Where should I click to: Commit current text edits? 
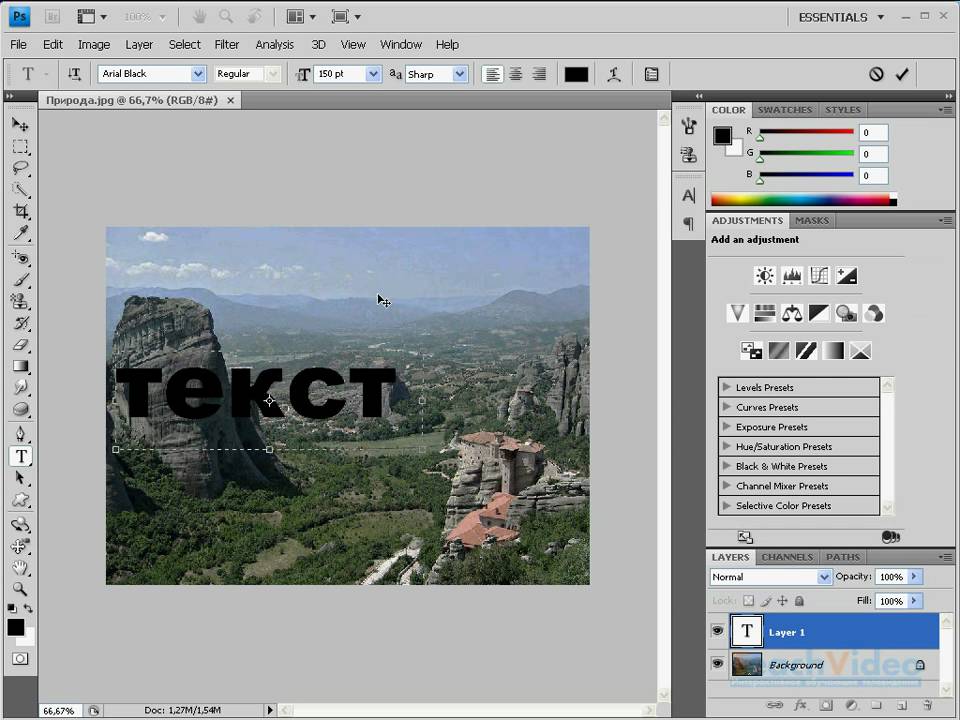(x=902, y=74)
